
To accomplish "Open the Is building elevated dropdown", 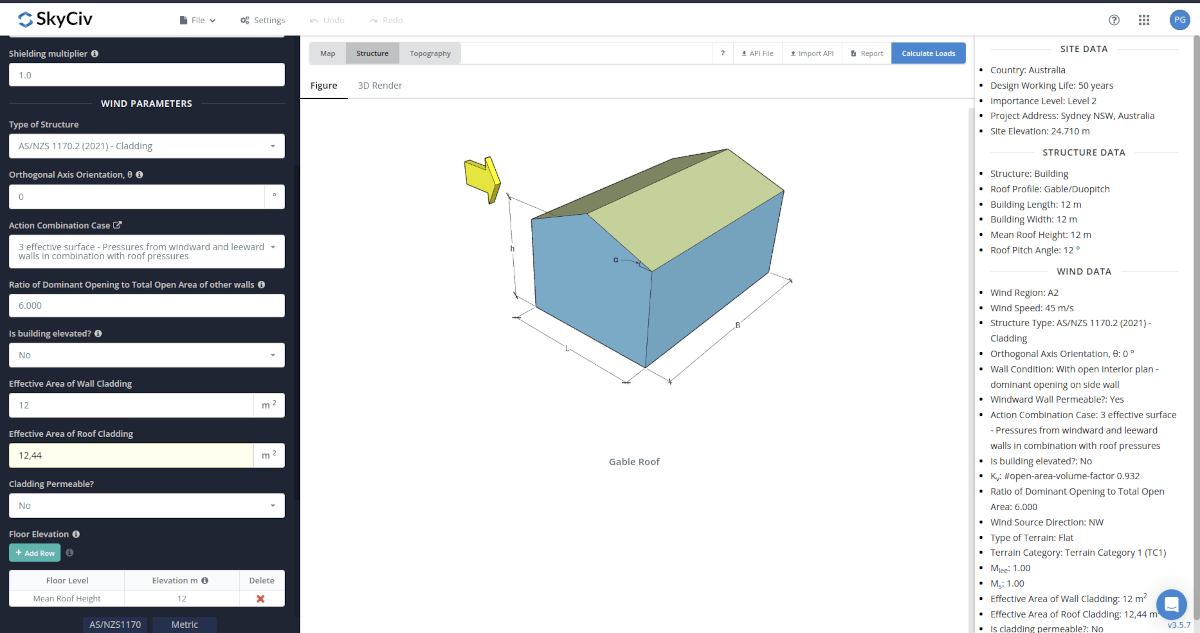I will [146, 355].
